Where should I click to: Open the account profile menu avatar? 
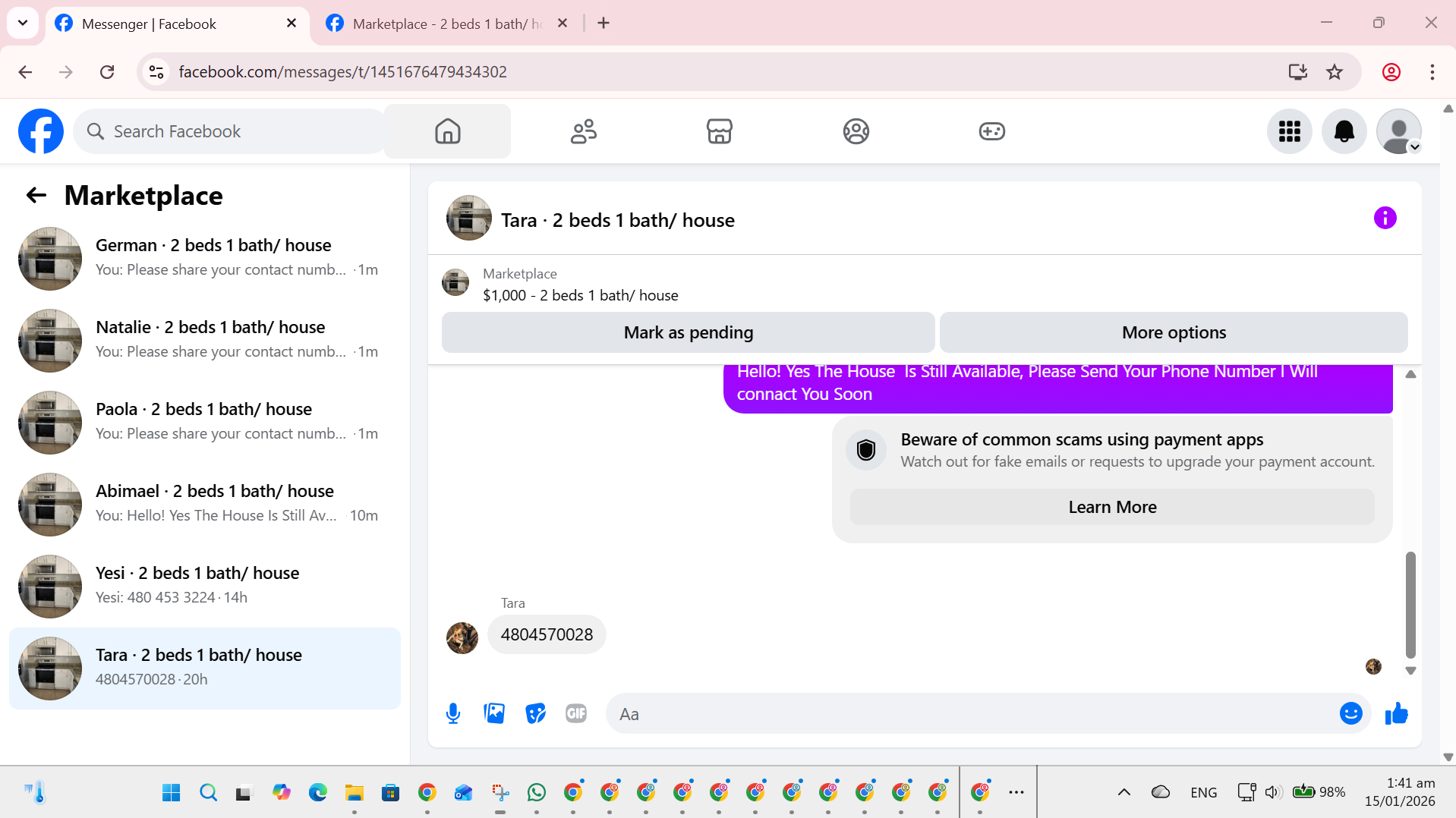1398,131
